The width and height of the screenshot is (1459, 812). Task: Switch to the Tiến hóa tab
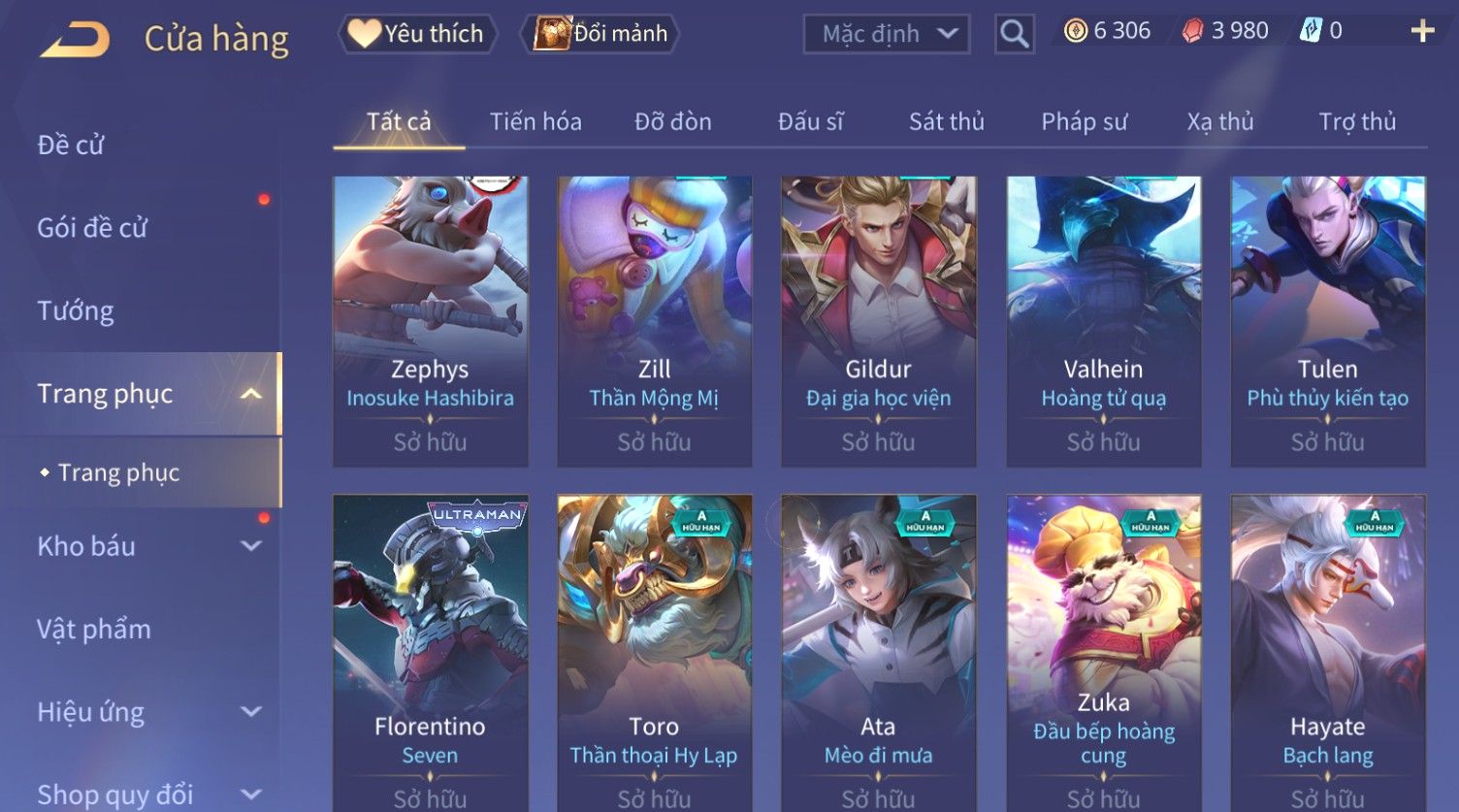tap(535, 121)
